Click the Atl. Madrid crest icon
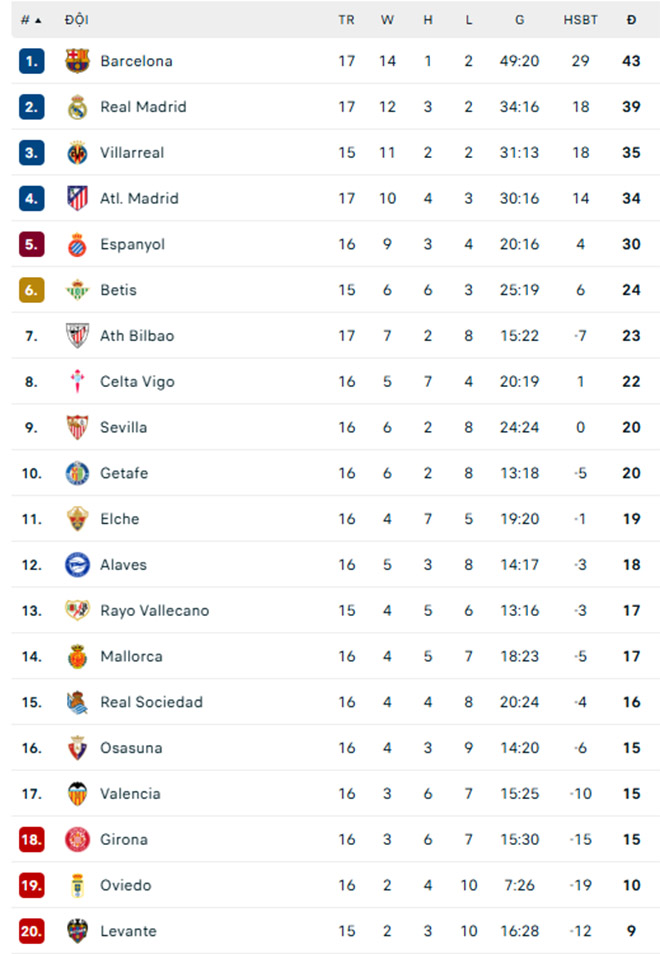Screen dimensions: 660x954 click(77, 198)
